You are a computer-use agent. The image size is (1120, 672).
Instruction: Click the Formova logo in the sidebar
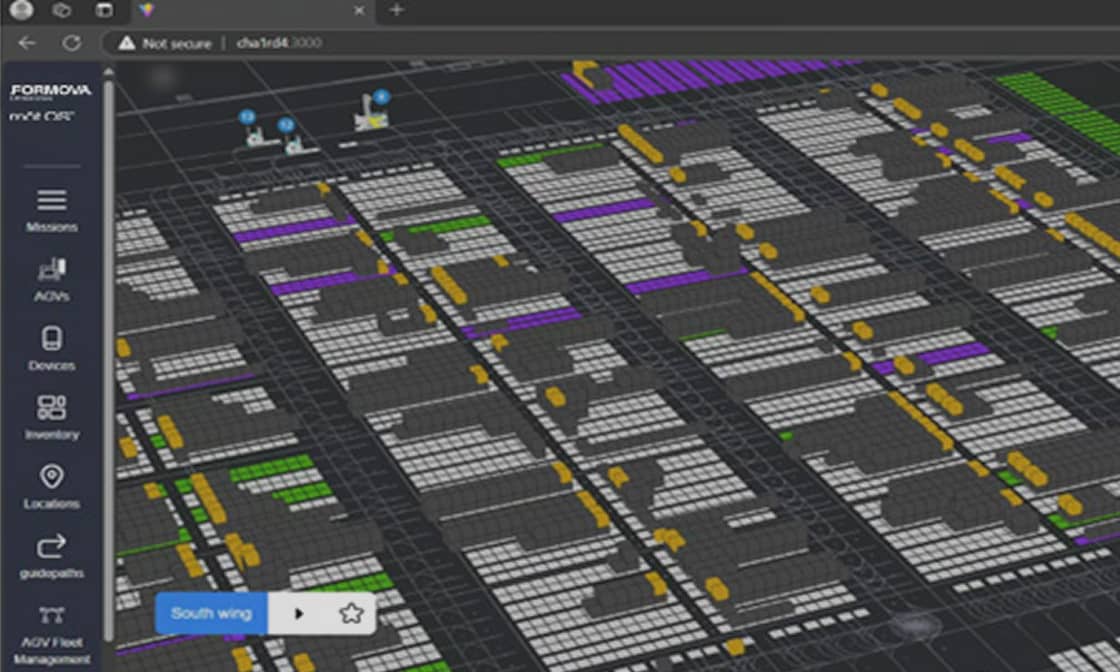pos(51,91)
